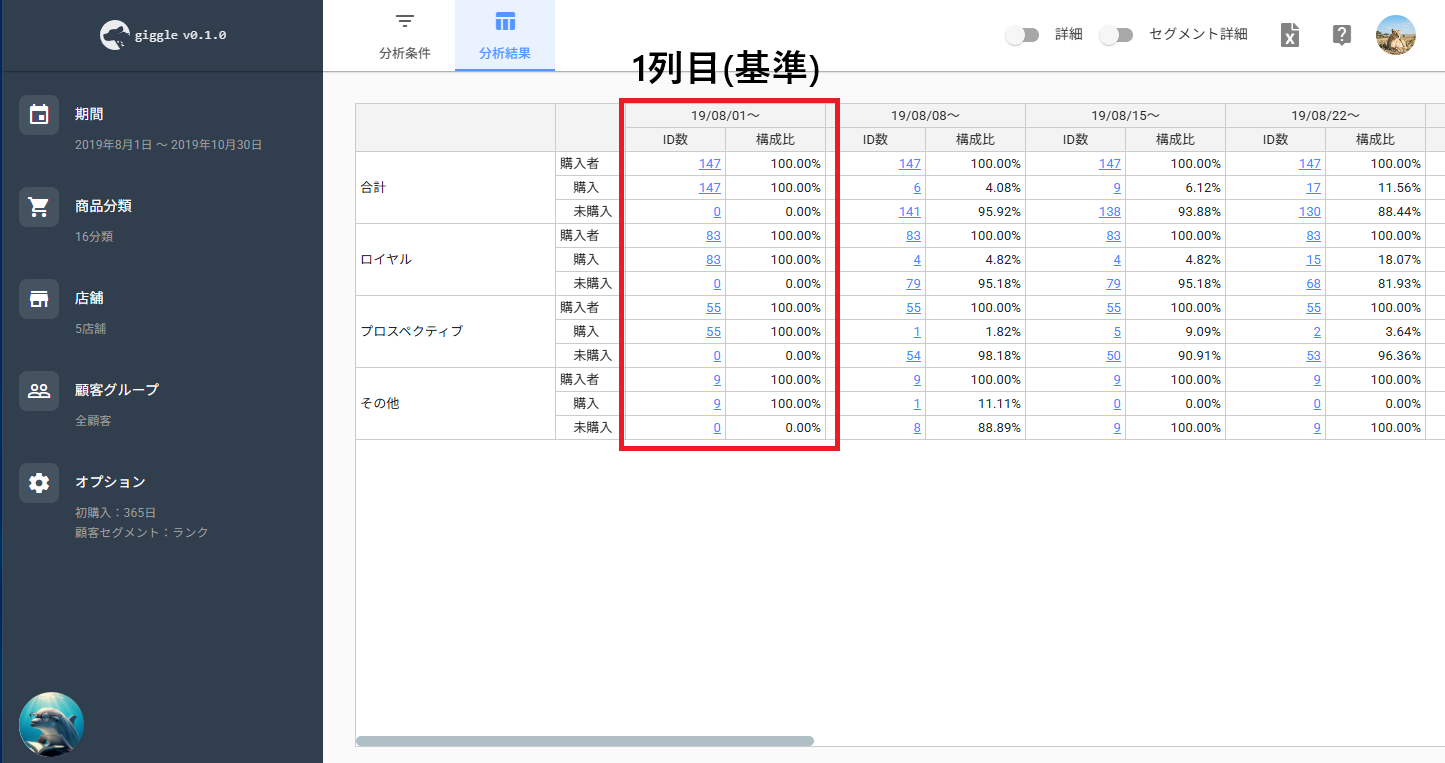Viewport: 1445px width, 763px height.
Task: Toggle the 詳細 switch on
Action: [1022, 35]
